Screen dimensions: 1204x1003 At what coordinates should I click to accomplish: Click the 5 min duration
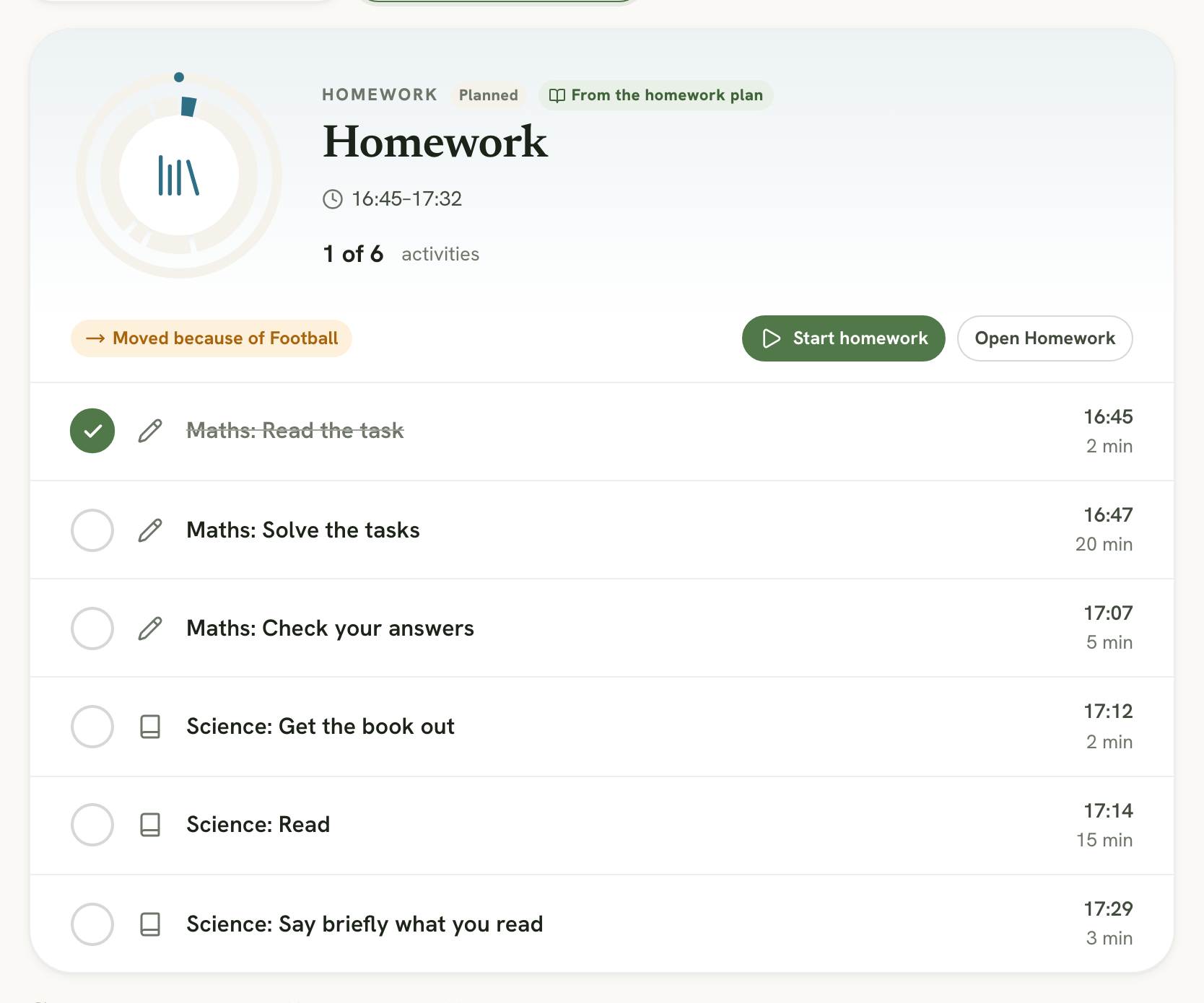tap(1109, 643)
